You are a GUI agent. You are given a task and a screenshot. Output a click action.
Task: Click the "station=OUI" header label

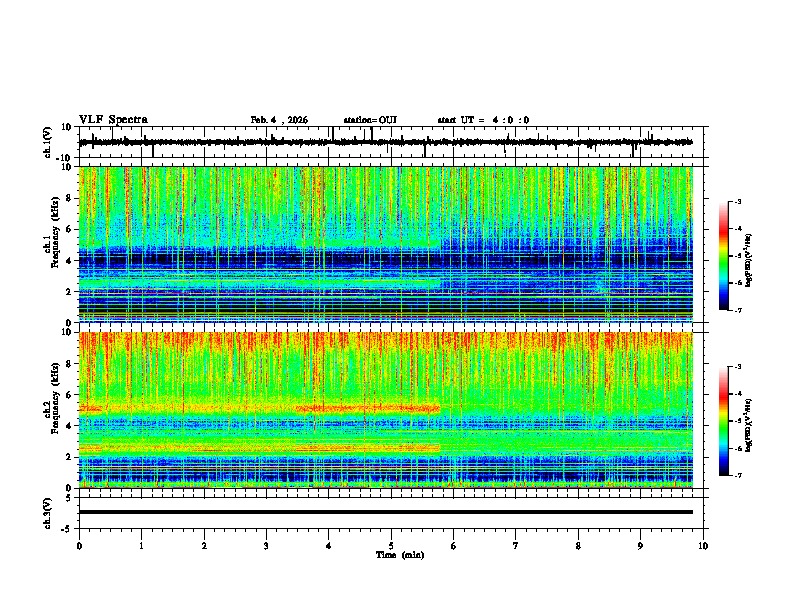pos(370,120)
